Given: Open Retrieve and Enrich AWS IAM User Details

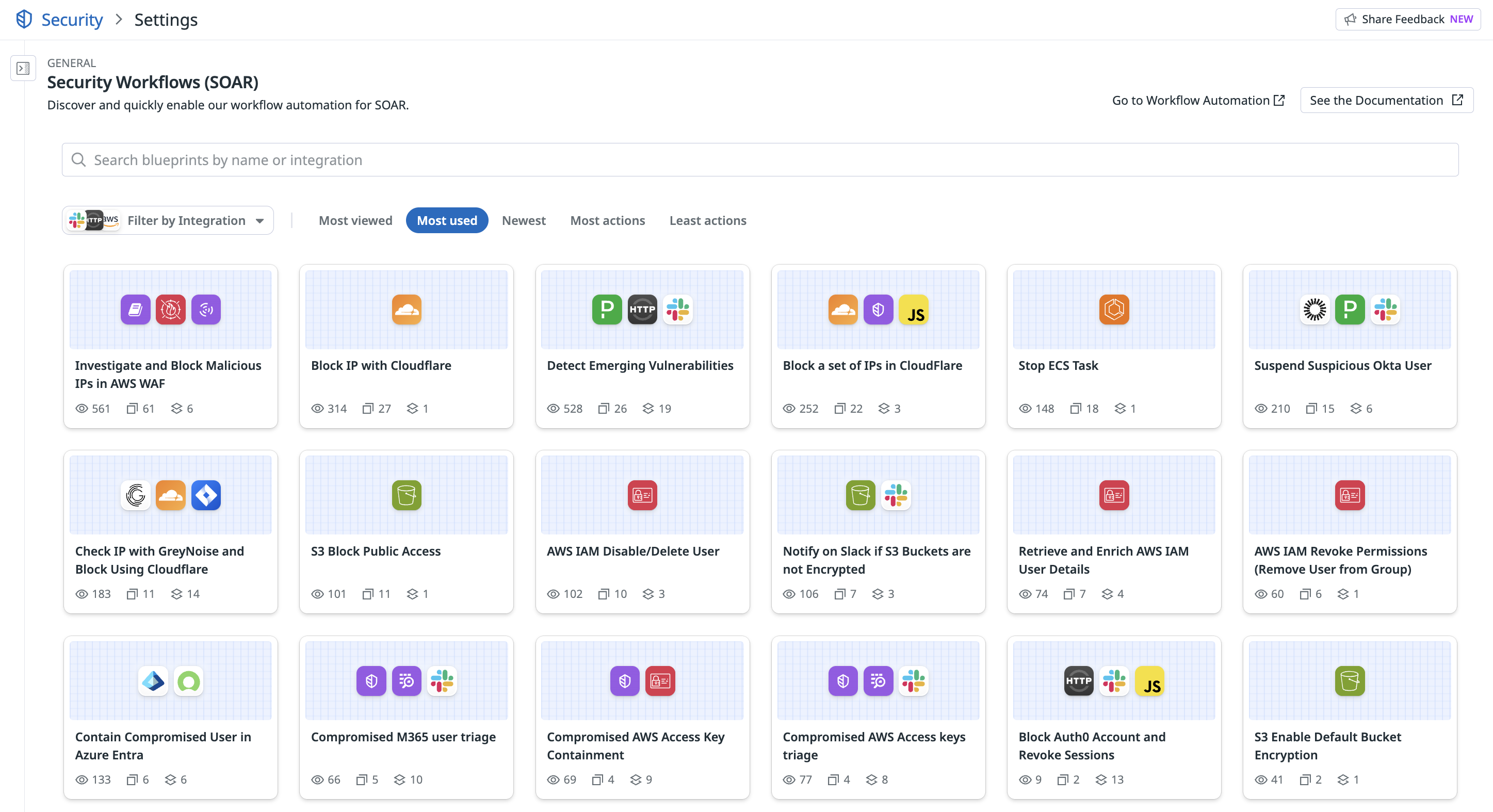Looking at the screenshot, I should 1103,560.
